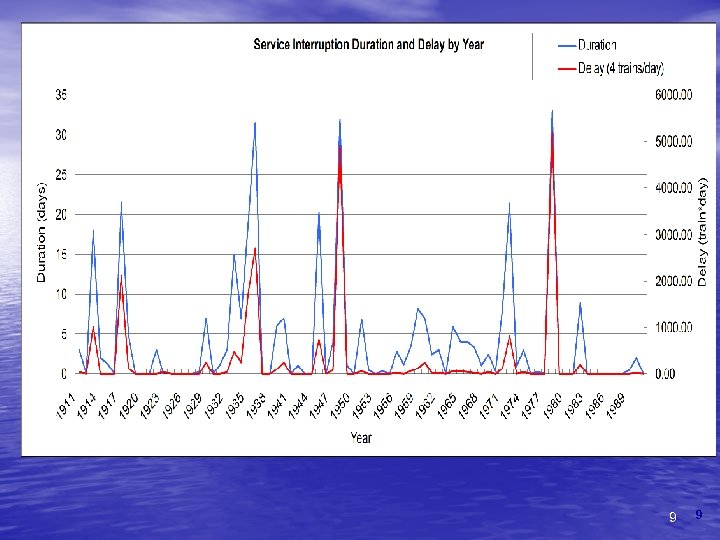
Task: Click the '1920' year label
Action: tap(129, 406)
